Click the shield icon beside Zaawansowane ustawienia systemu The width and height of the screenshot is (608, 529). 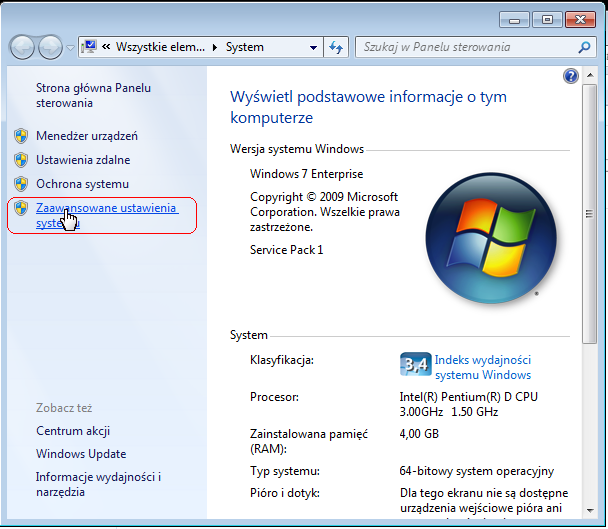[x=21, y=208]
